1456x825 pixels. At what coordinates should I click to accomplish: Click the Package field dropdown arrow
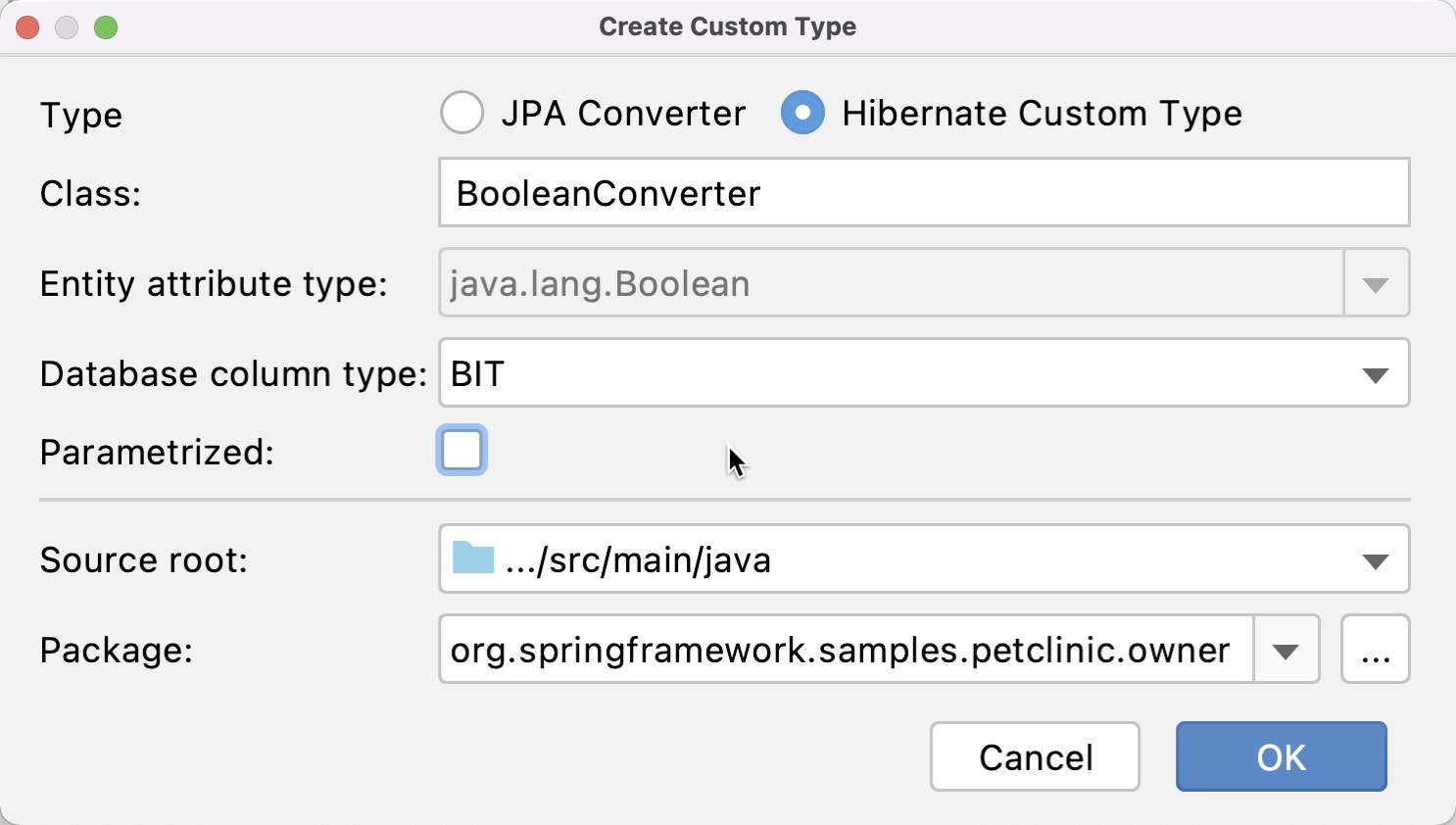pyautogui.click(x=1286, y=649)
